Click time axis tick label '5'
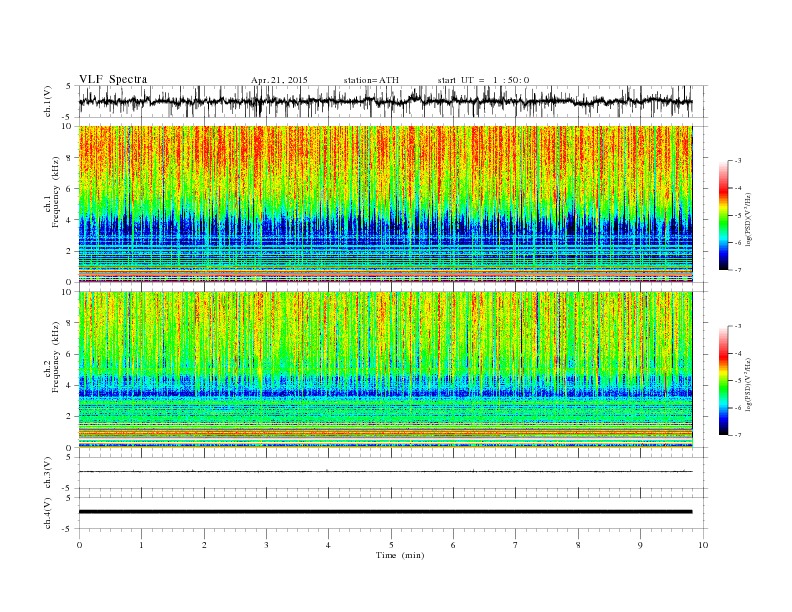Screen dimensions: 792x612 pyautogui.click(x=391, y=545)
